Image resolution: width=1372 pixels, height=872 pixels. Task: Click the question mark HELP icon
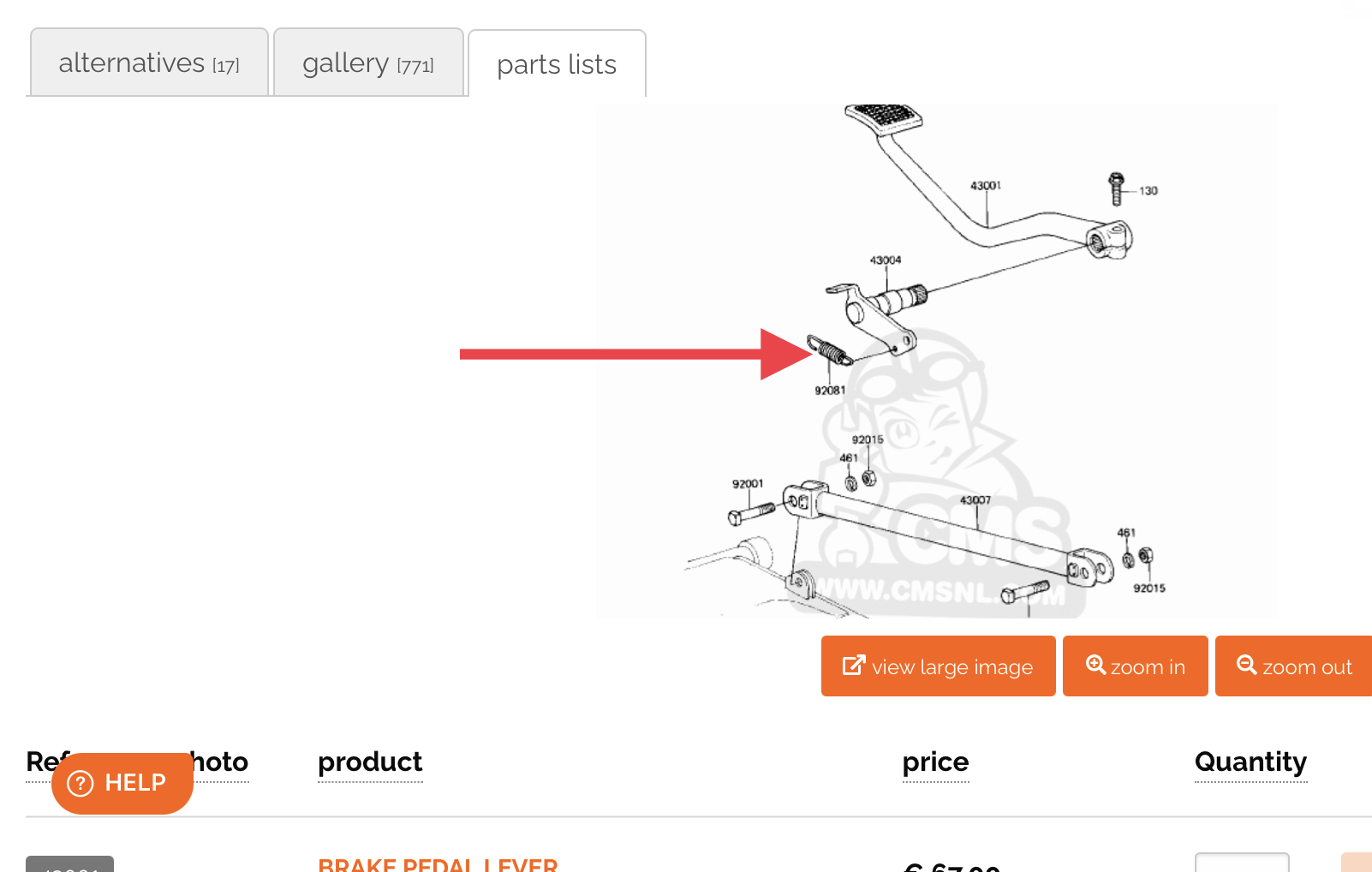click(x=80, y=783)
